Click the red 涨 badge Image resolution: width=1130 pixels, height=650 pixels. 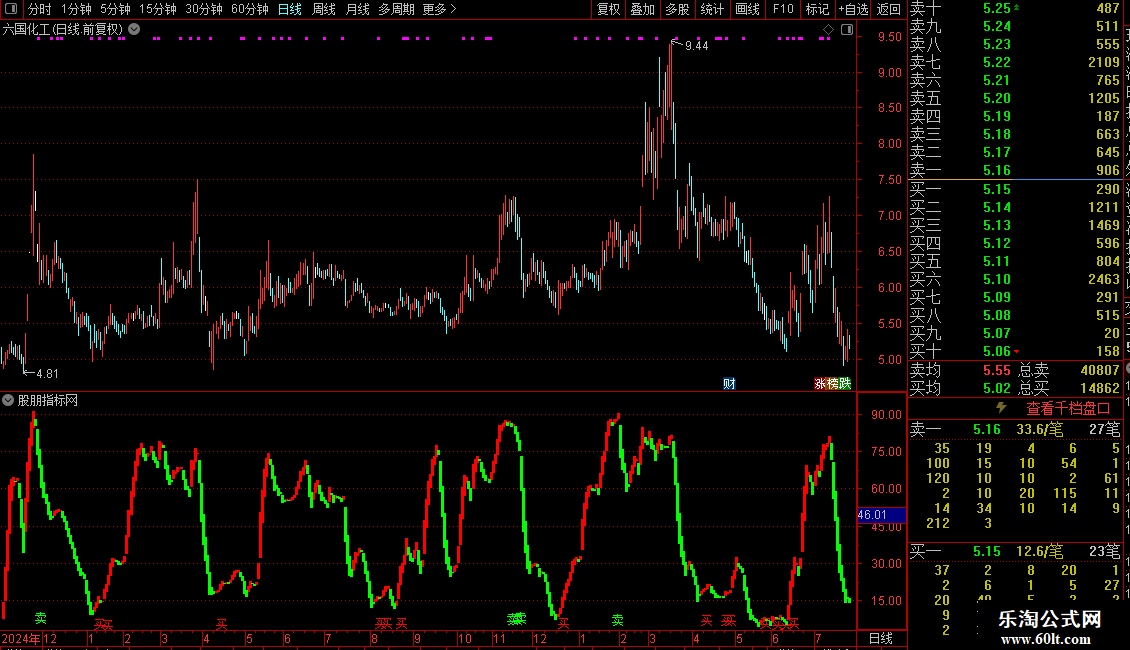pyautogui.click(x=820, y=383)
